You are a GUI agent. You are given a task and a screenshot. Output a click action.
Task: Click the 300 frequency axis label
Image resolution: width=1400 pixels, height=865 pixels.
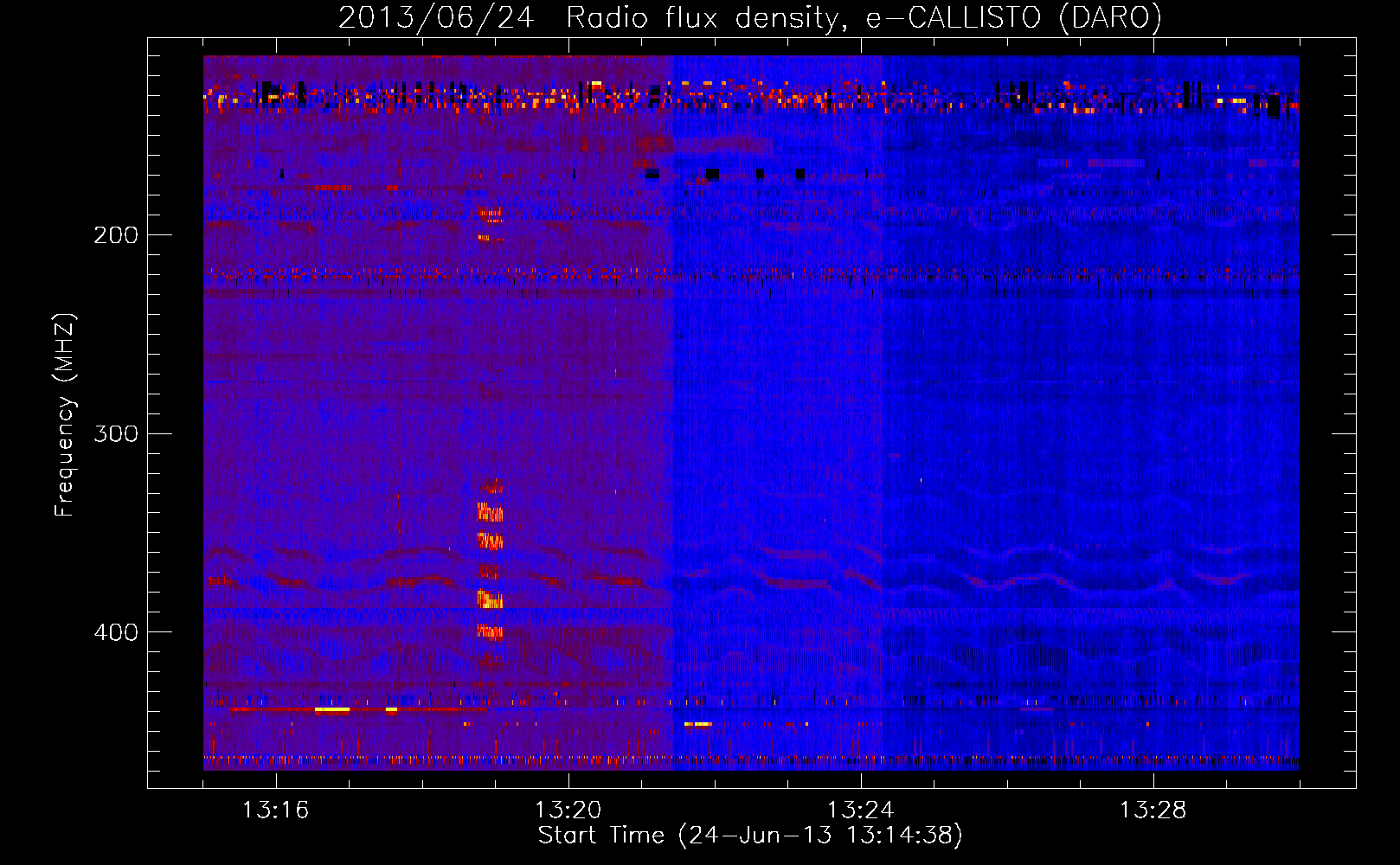pyautogui.click(x=116, y=433)
